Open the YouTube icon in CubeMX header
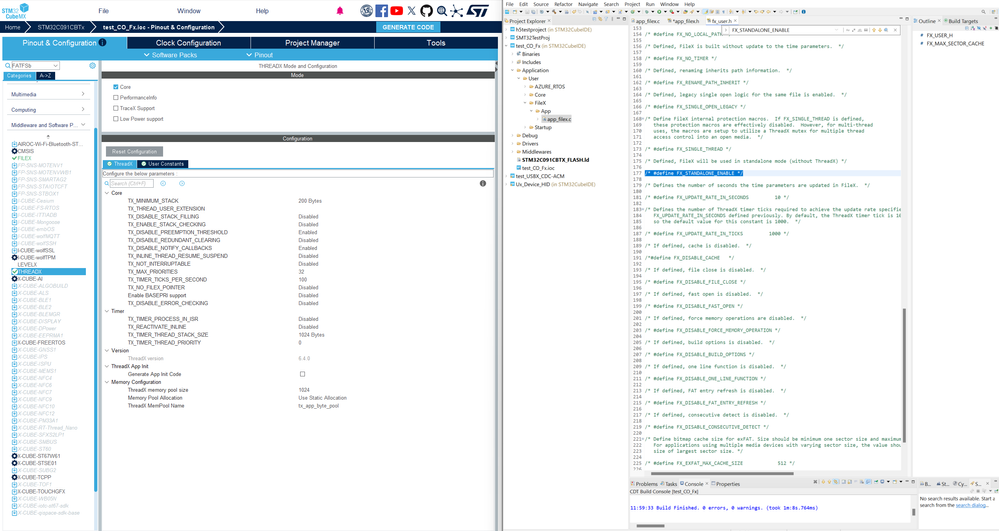This screenshot has width=999, height=531. tap(397, 11)
